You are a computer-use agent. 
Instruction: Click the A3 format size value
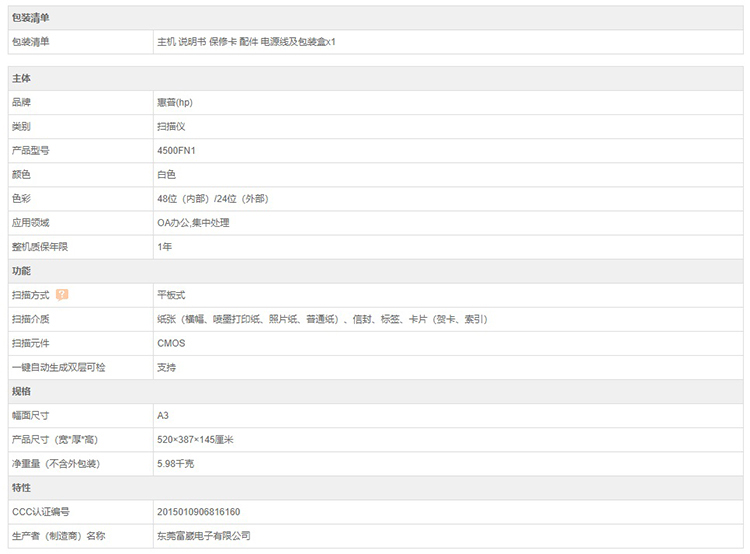[x=163, y=415]
